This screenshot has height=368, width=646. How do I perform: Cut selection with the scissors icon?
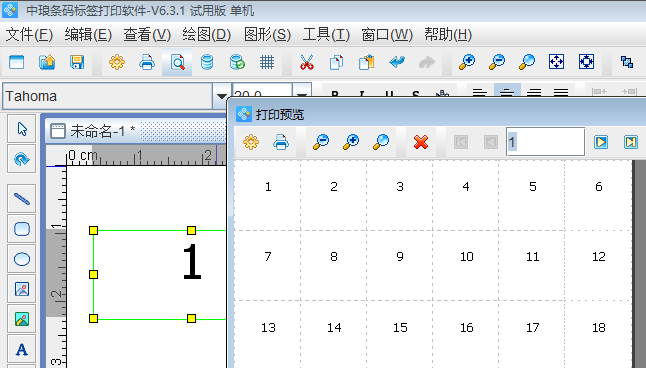point(307,62)
